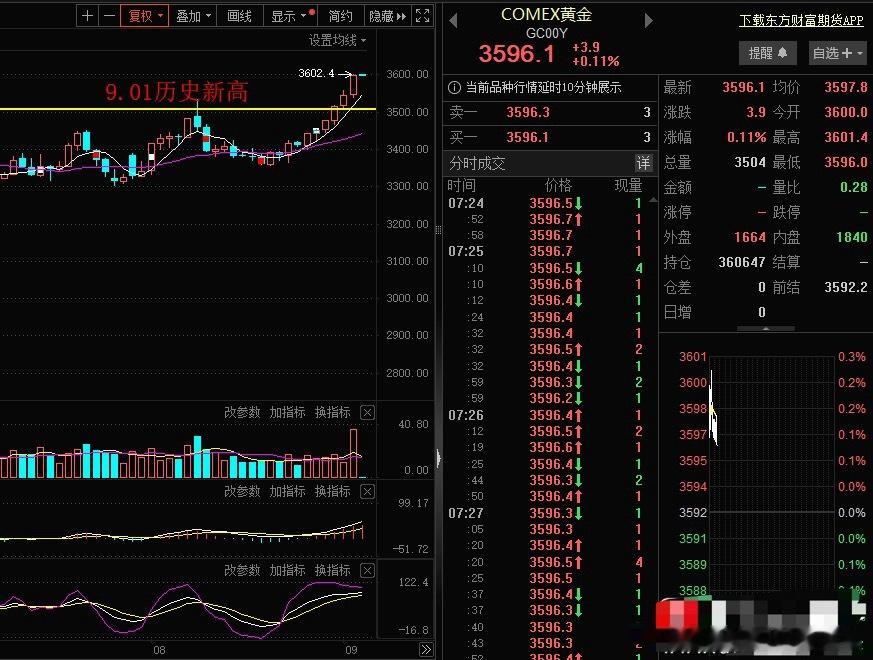
Task: Go to next instrument with right arrow
Action: click(x=648, y=21)
